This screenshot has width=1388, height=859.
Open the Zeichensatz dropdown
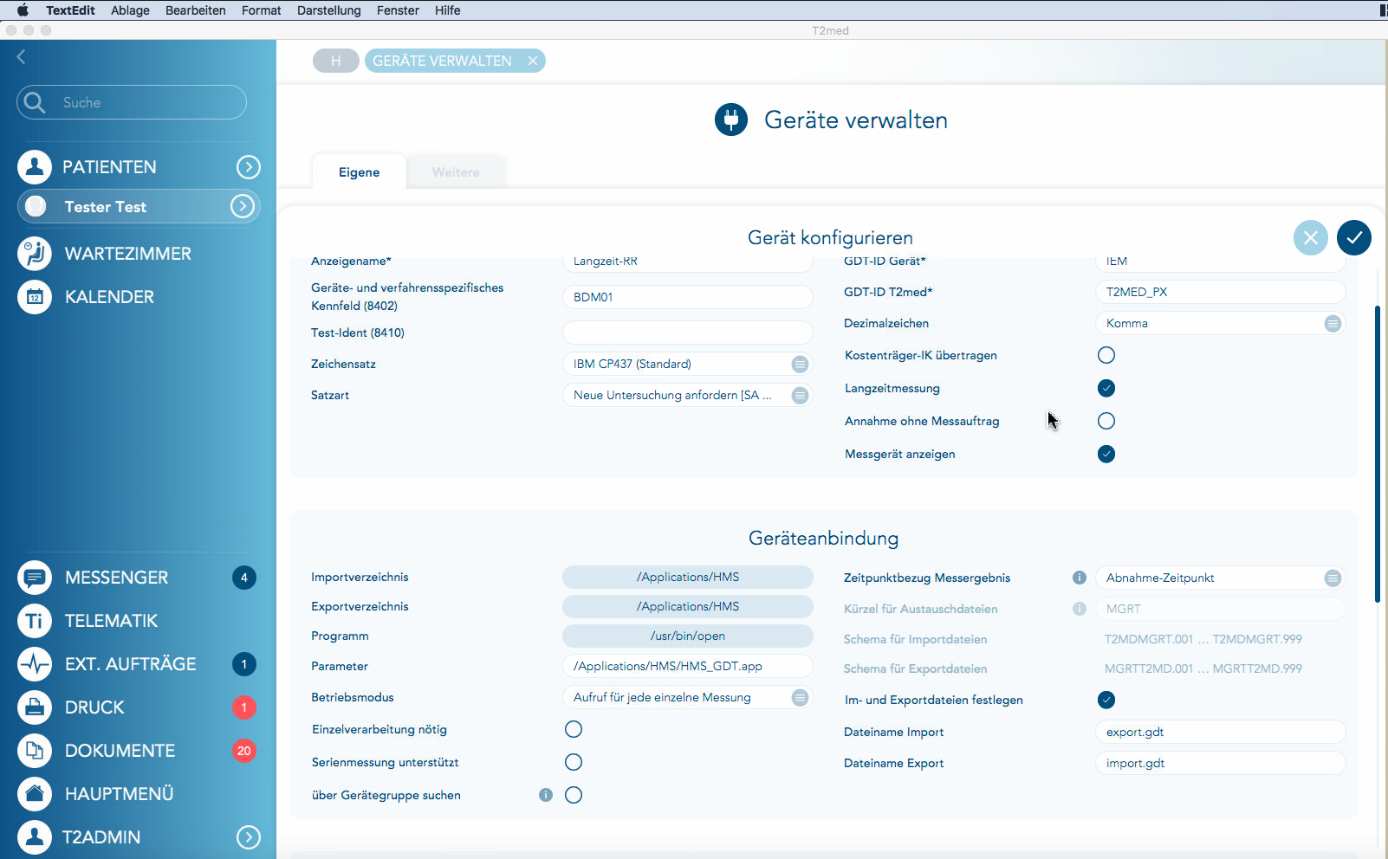(688, 364)
